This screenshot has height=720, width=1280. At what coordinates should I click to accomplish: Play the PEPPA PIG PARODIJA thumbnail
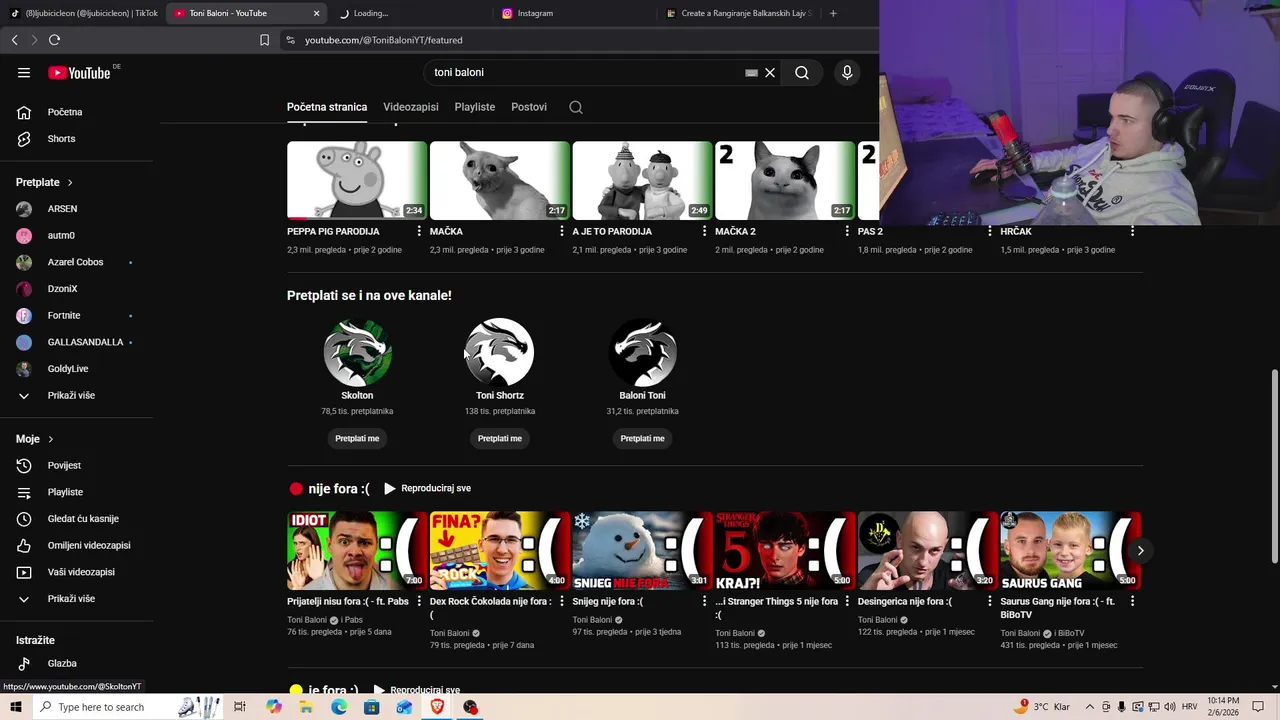357,180
